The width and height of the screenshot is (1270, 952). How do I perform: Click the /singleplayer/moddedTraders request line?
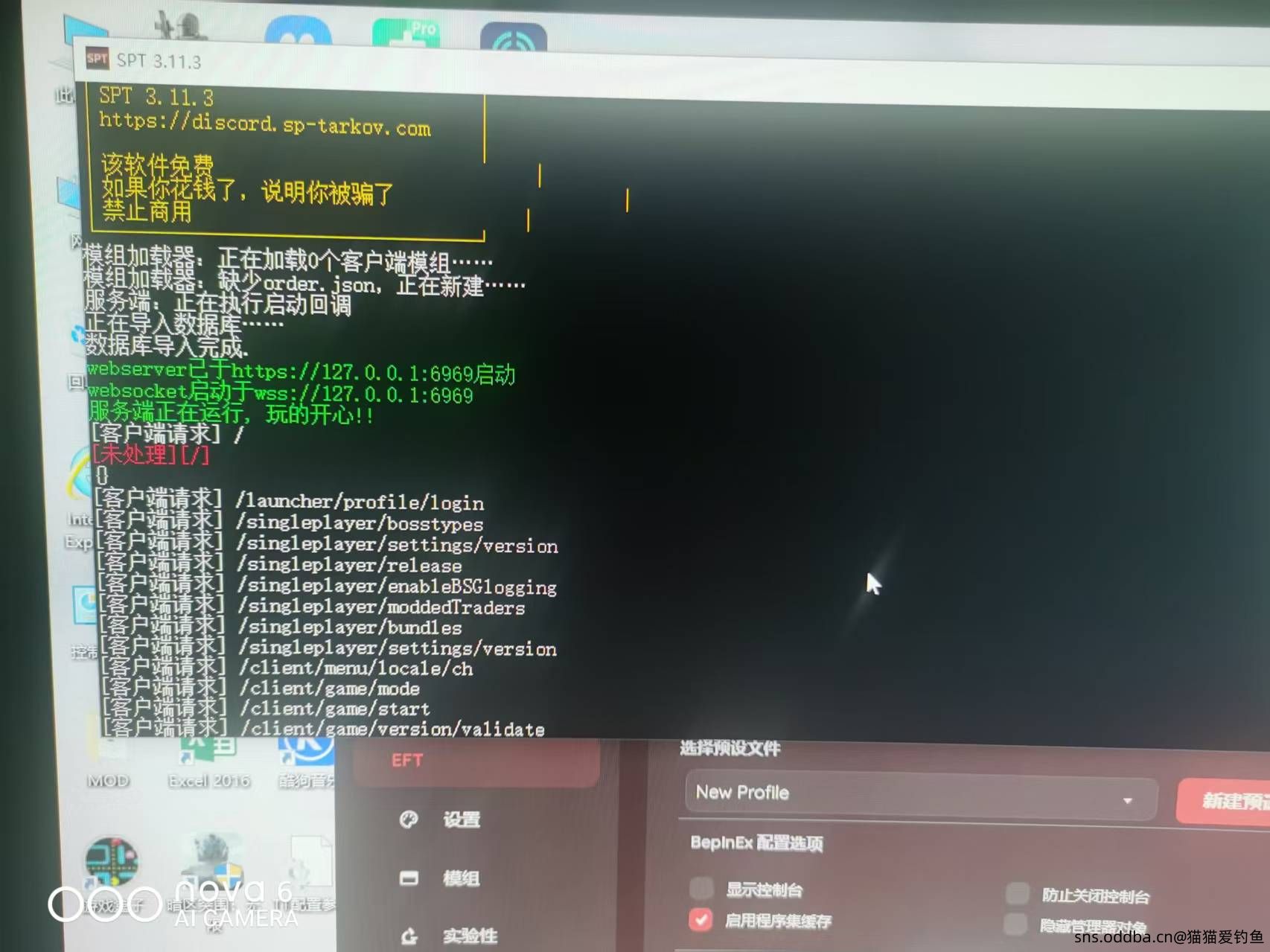pyautogui.click(x=312, y=606)
